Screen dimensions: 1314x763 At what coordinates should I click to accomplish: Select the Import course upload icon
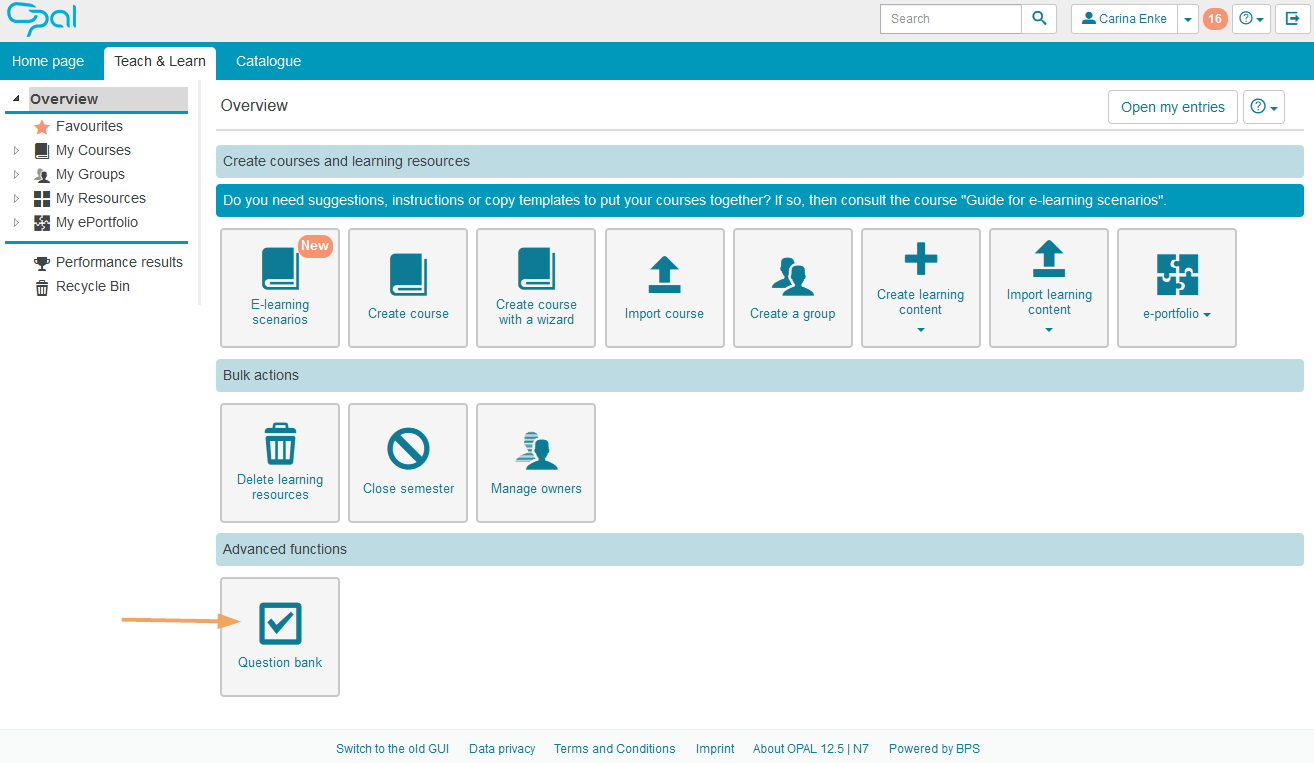[664, 275]
